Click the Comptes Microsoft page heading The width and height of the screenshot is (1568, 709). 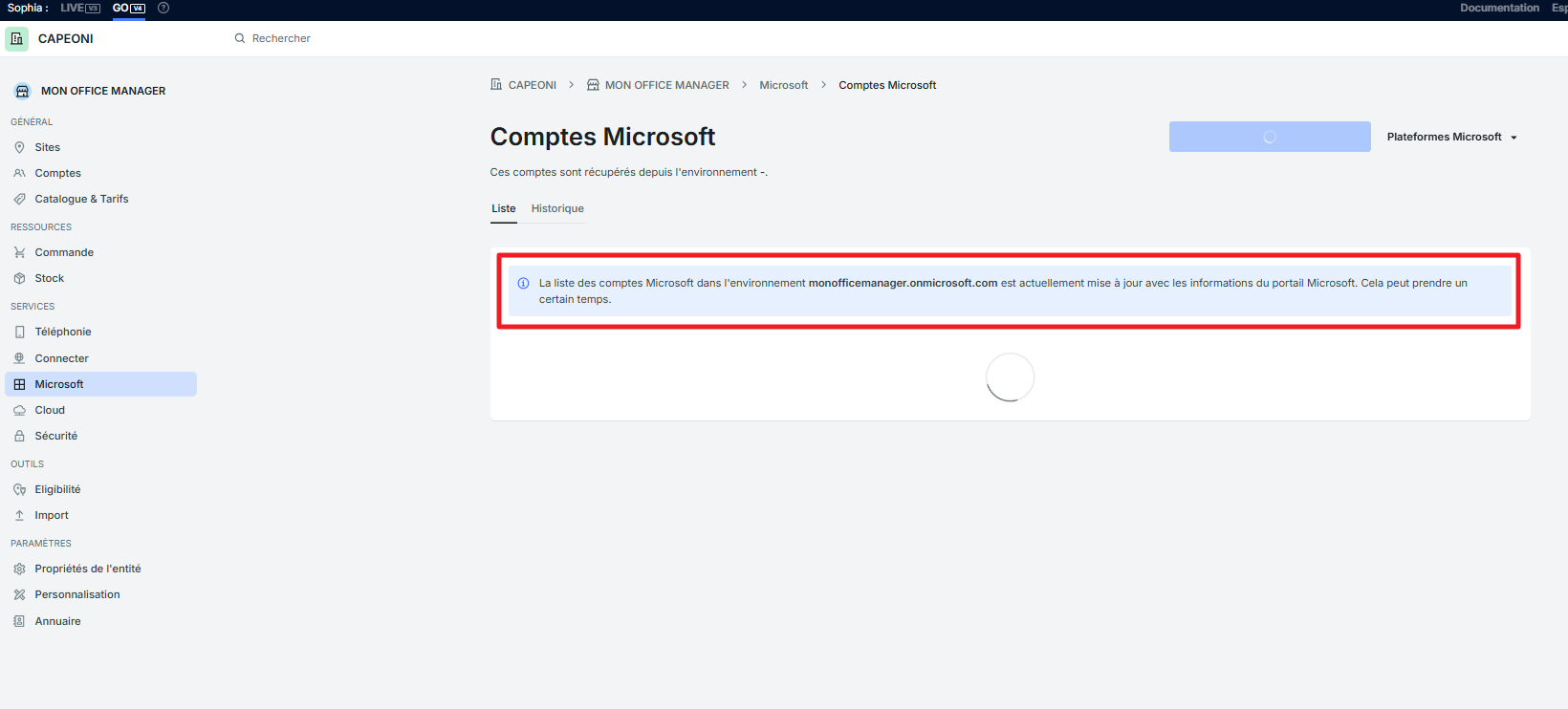point(603,137)
